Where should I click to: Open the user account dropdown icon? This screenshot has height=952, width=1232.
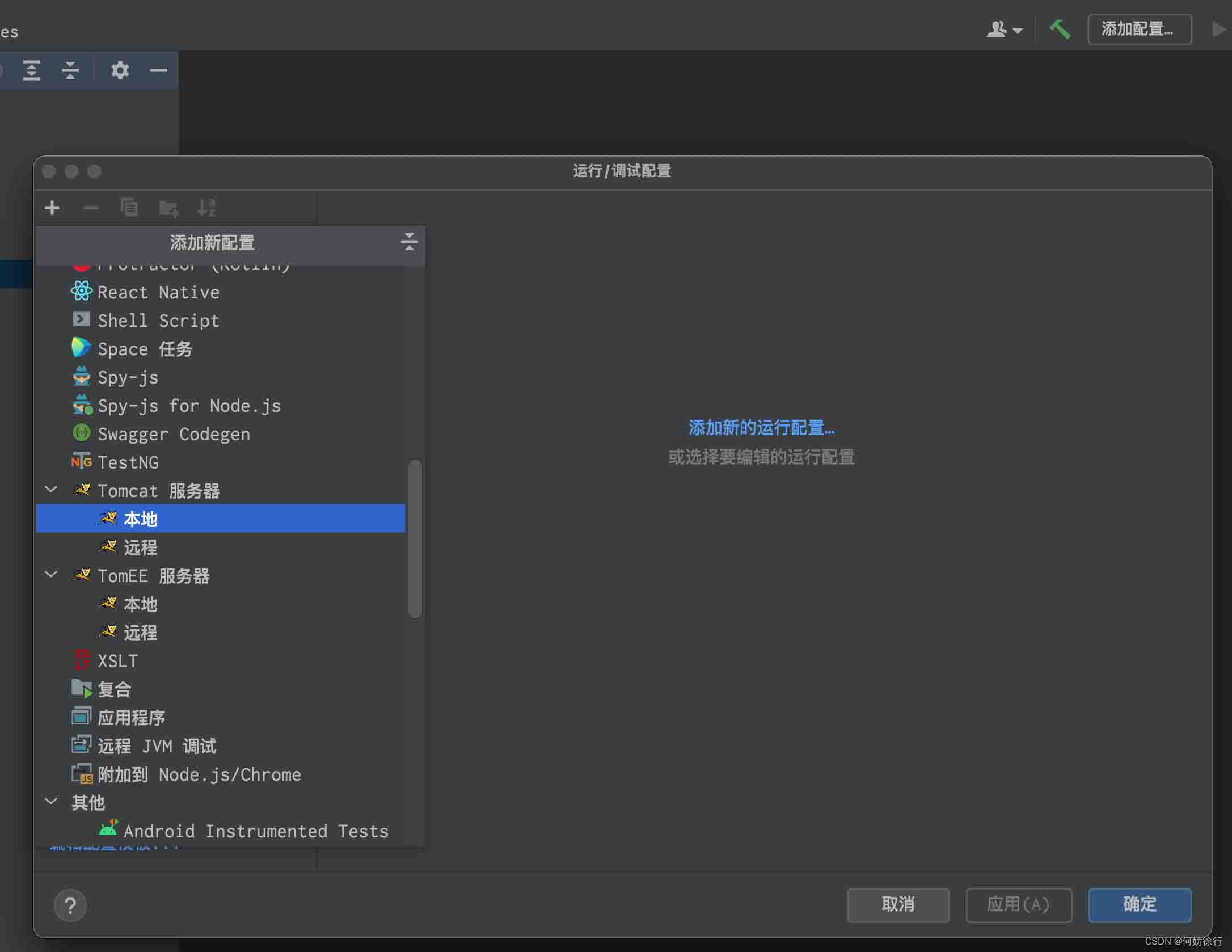[1005, 29]
